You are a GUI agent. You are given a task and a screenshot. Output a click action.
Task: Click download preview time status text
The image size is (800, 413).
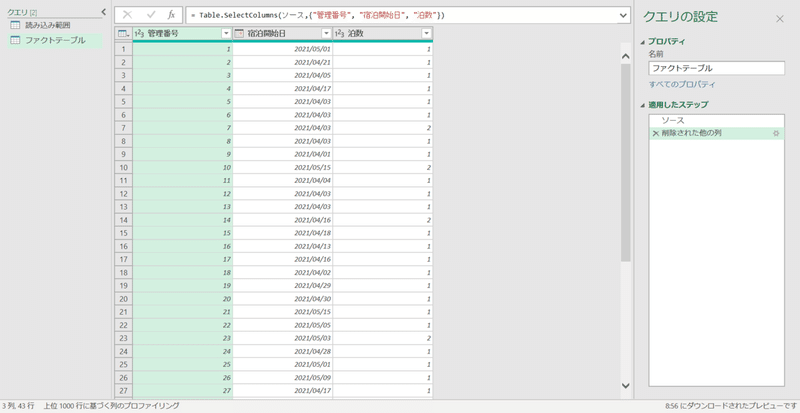[x=731, y=406]
